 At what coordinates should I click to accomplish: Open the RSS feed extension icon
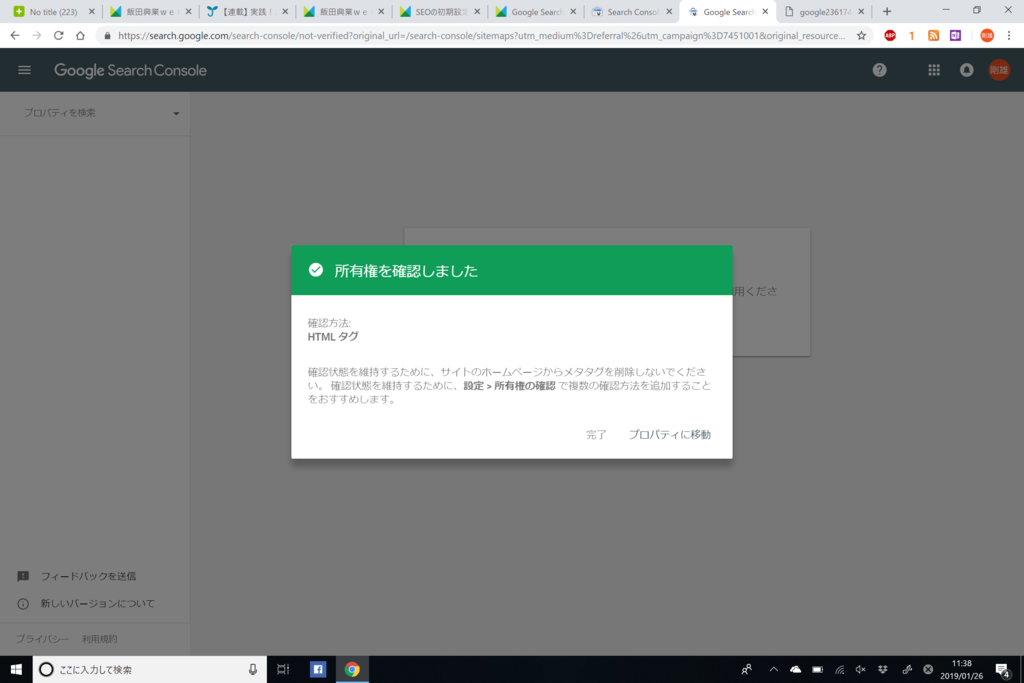(933, 35)
